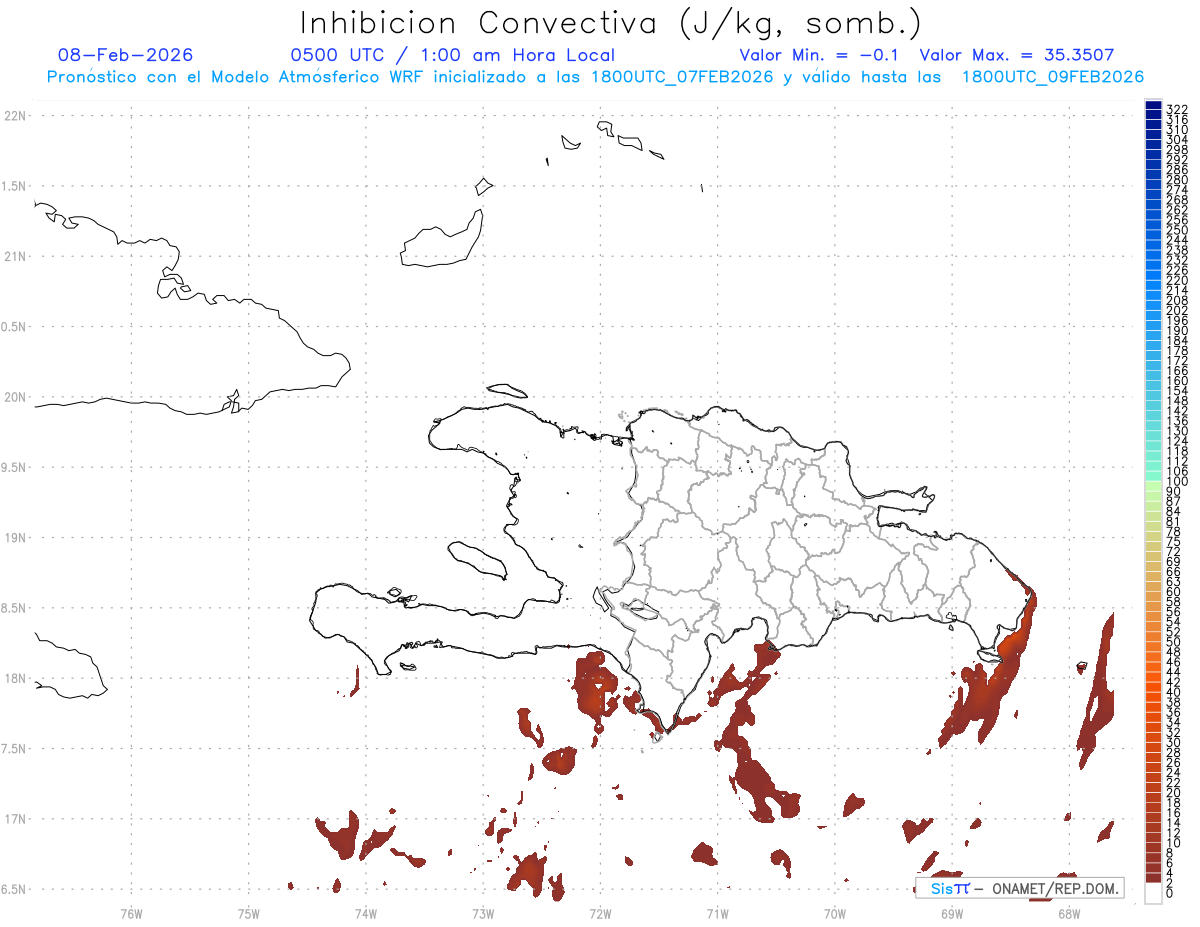Click the "0" colorbar value label

[x=1170, y=891]
